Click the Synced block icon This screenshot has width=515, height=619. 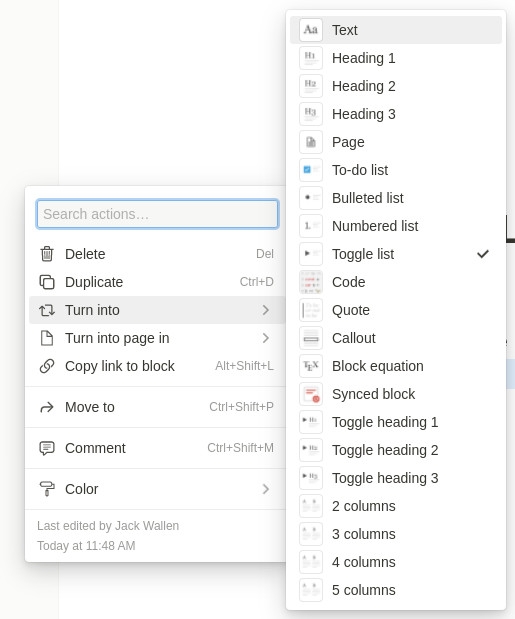point(311,394)
